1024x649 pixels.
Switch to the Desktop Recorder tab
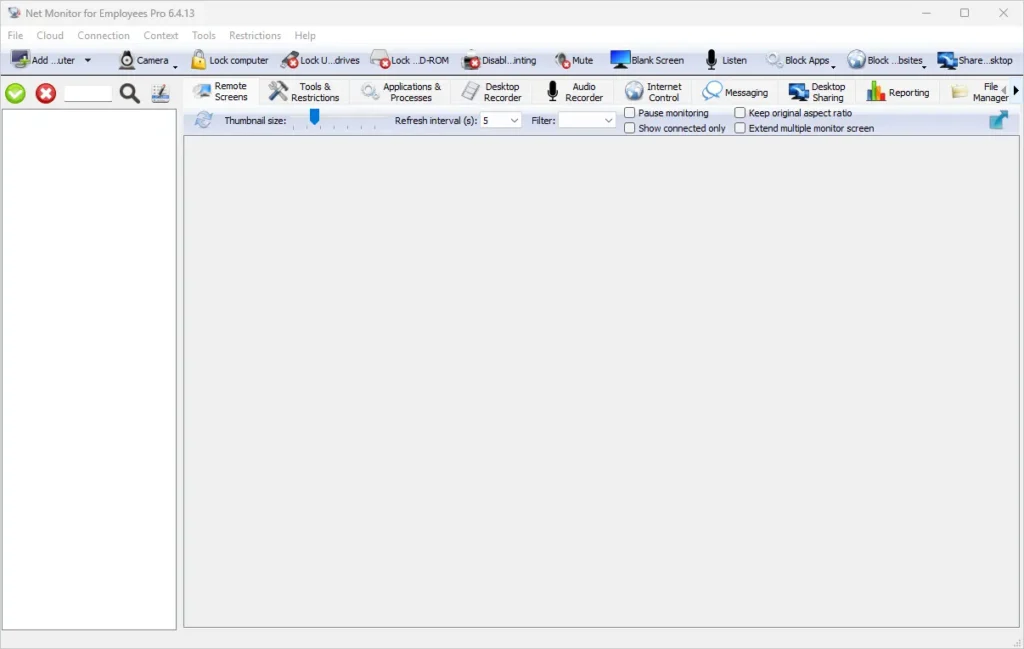pyautogui.click(x=490, y=91)
